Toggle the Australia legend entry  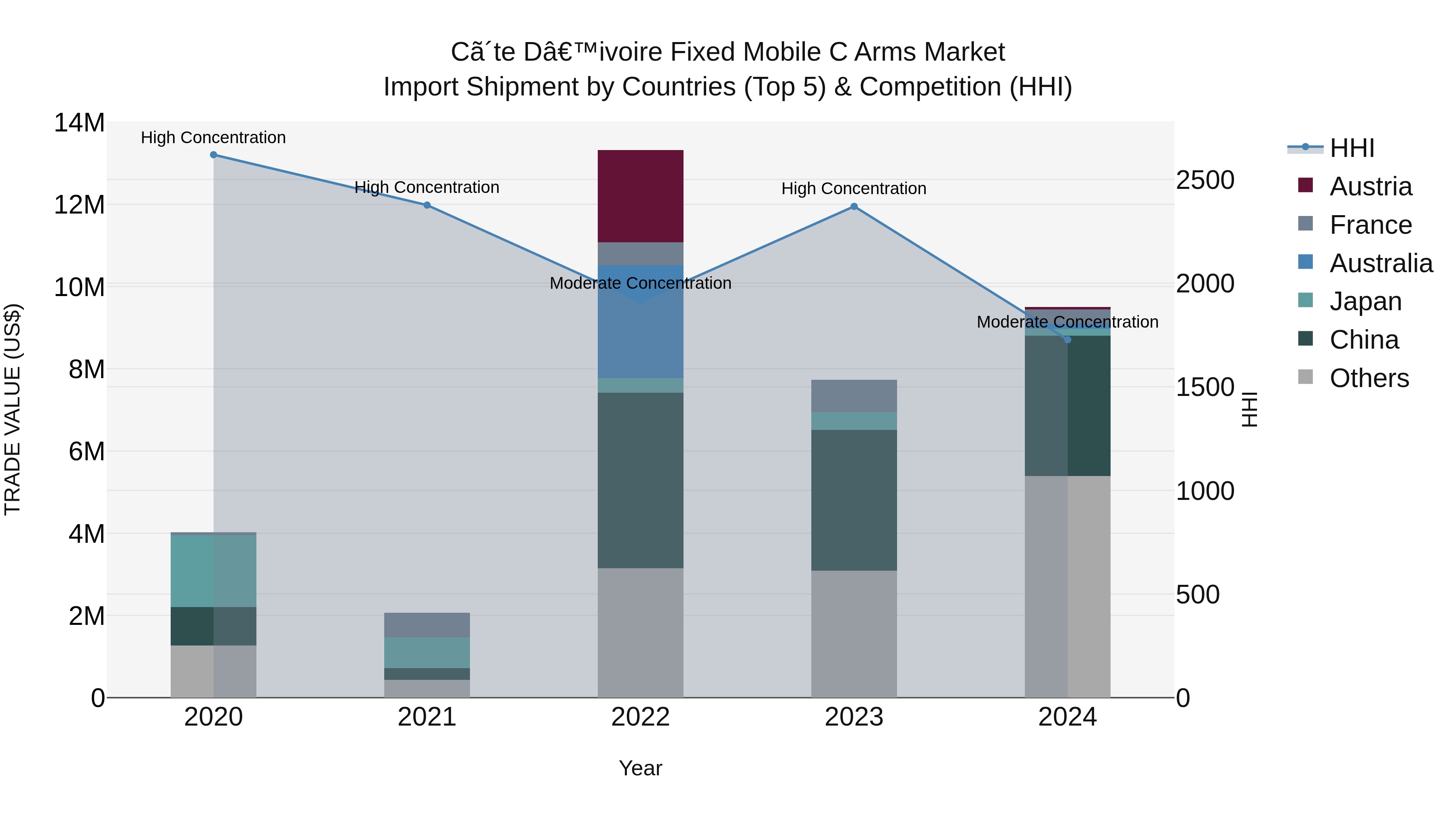pyautogui.click(x=1365, y=263)
